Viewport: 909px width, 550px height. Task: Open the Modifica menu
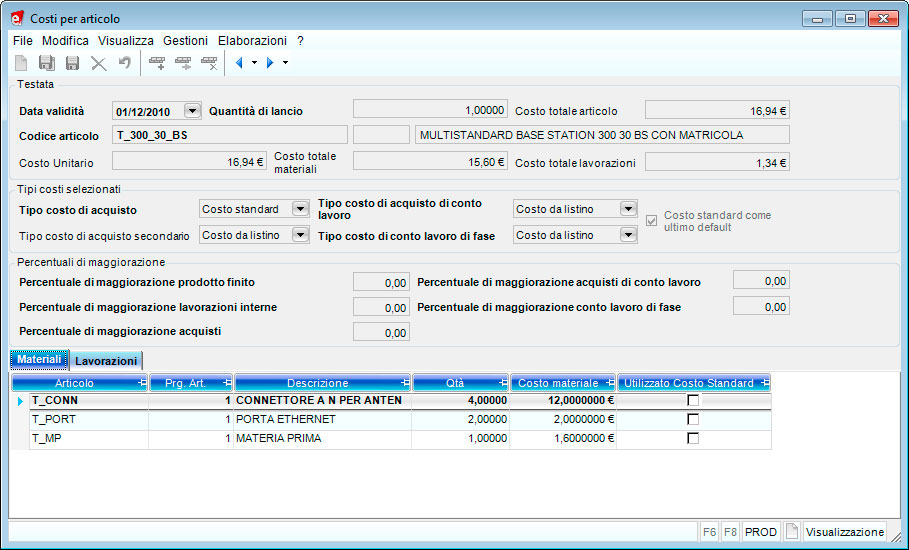point(66,41)
